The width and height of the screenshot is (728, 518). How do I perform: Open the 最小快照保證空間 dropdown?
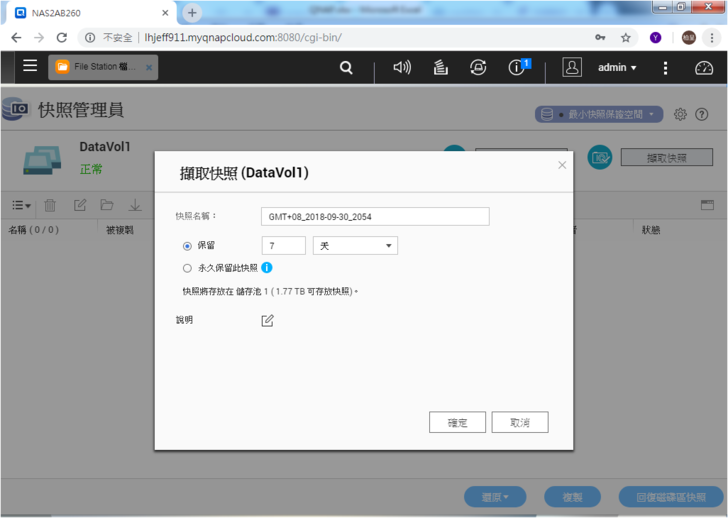click(x=599, y=114)
